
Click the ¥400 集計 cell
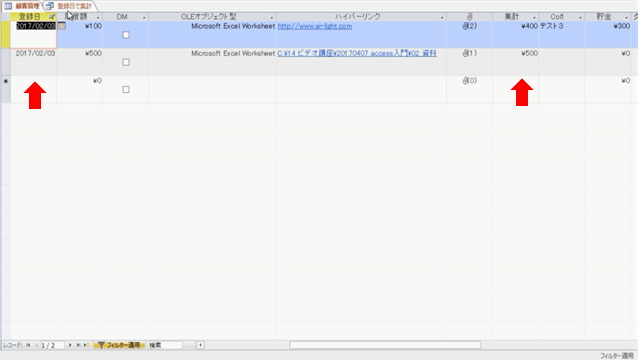(516, 35)
